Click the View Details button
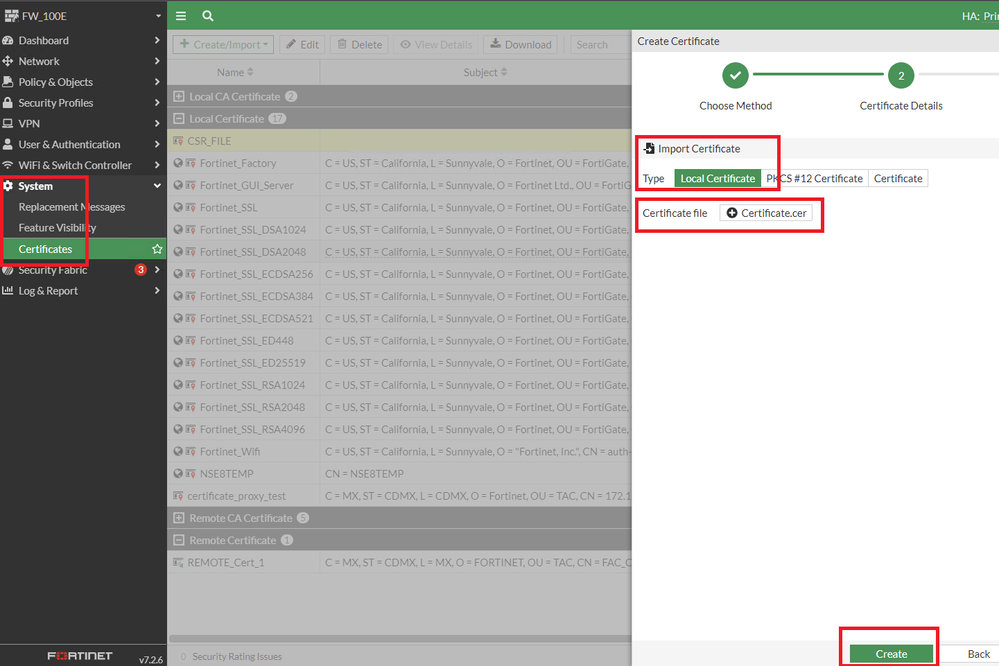Screen dimensions: 999x666 click(x=436, y=45)
